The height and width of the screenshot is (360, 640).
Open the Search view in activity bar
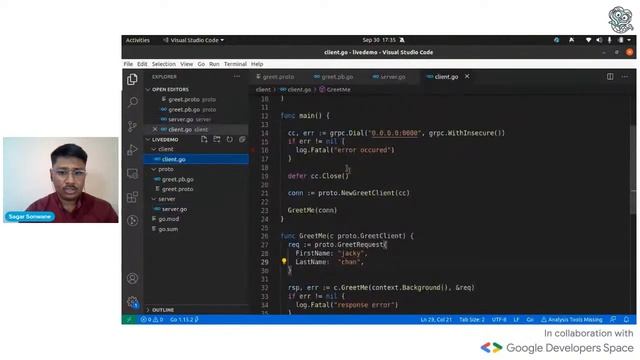pyautogui.click(x=132, y=102)
